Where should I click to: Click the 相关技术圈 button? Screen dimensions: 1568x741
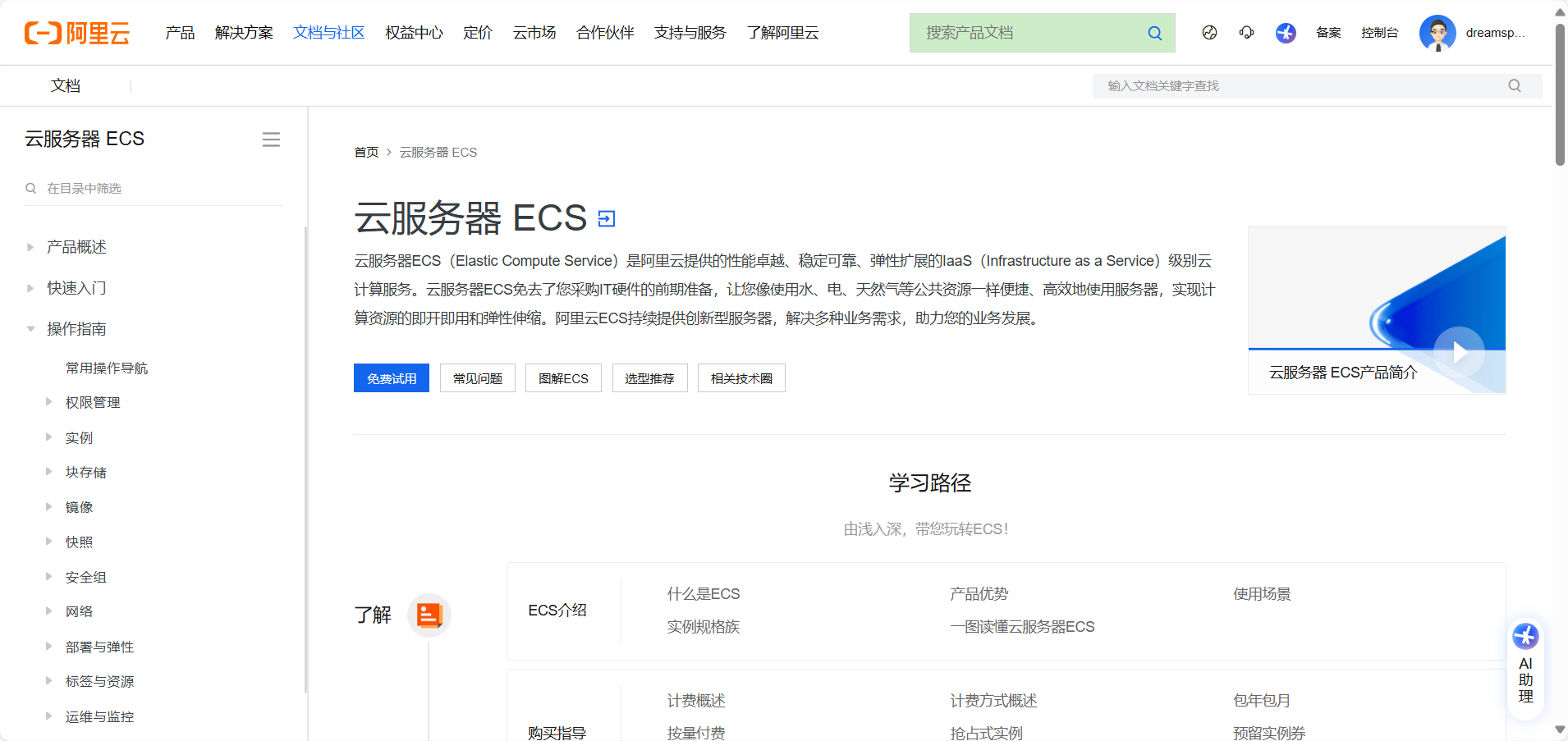tap(741, 378)
